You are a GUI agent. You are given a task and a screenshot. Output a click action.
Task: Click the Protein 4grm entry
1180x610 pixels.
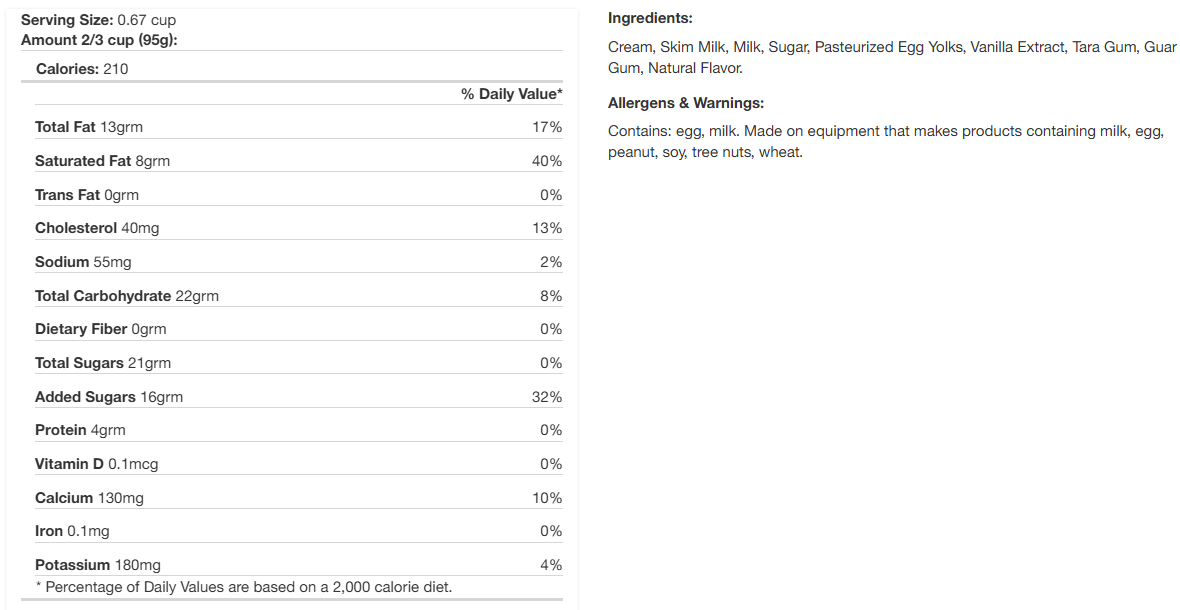coord(80,430)
